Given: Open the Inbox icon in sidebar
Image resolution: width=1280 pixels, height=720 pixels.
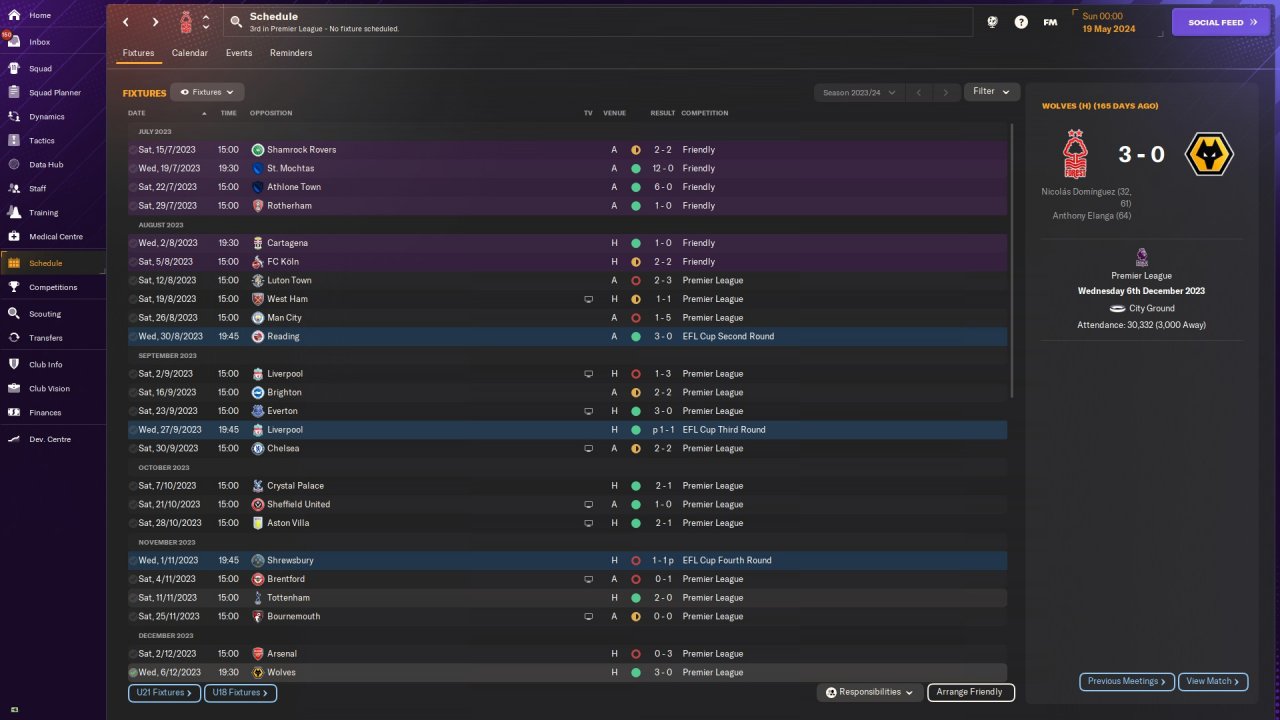Looking at the screenshot, I should coord(14,42).
